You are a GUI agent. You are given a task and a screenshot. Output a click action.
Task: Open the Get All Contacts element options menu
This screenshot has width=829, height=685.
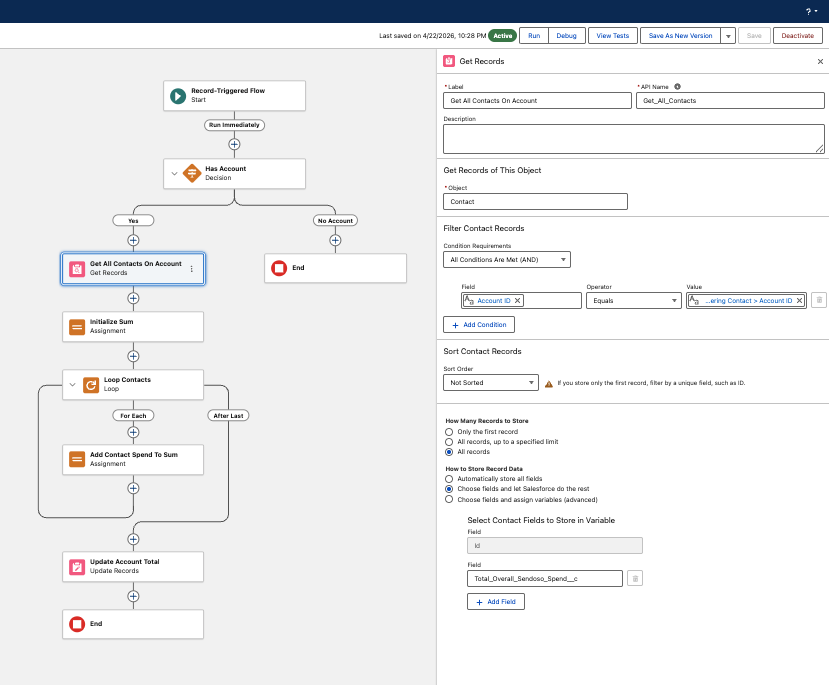point(191,269)
